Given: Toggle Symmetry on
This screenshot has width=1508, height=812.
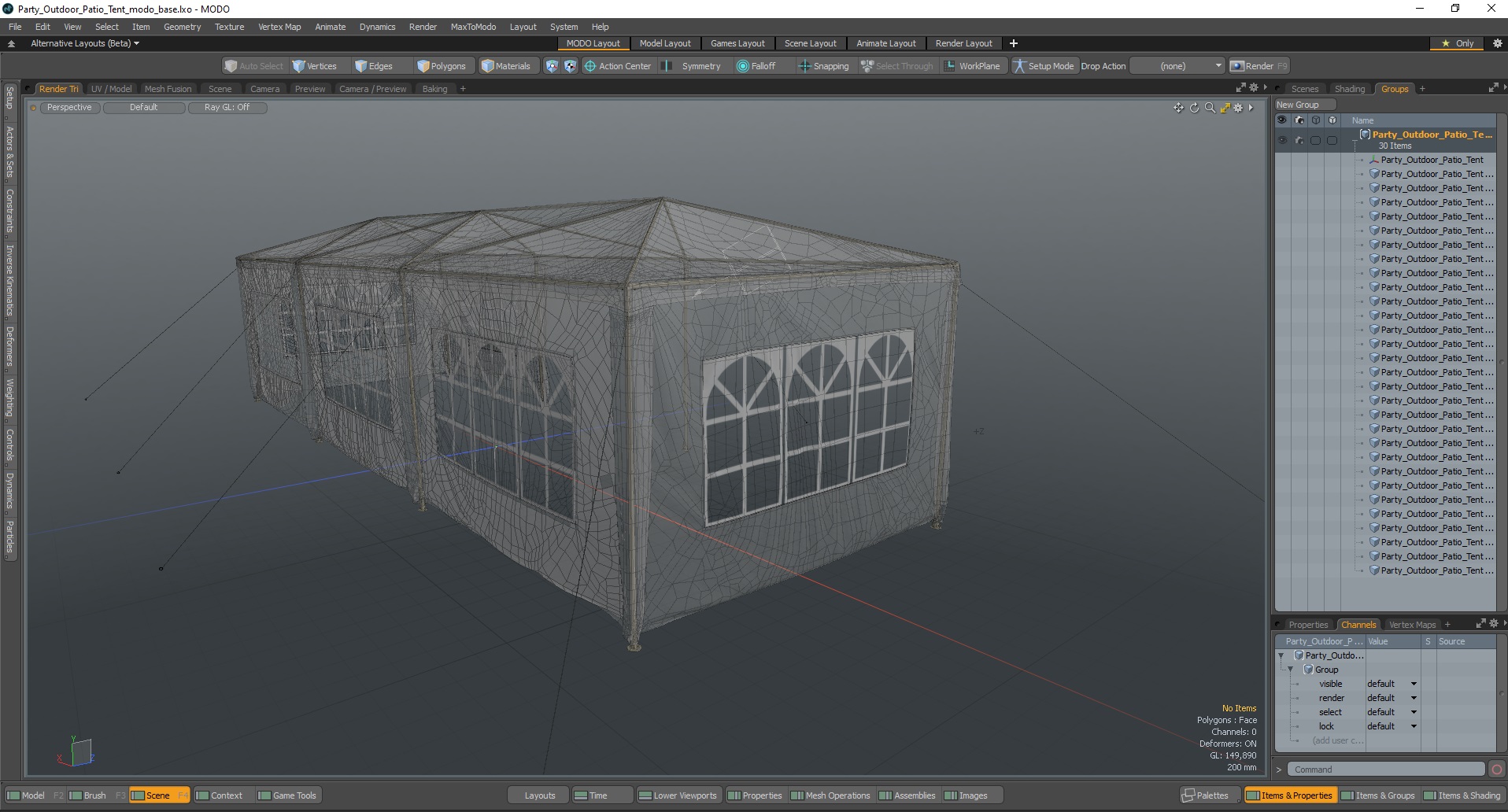Looking at the screenshot, I should pyautogui.click(x=693, y=66).
